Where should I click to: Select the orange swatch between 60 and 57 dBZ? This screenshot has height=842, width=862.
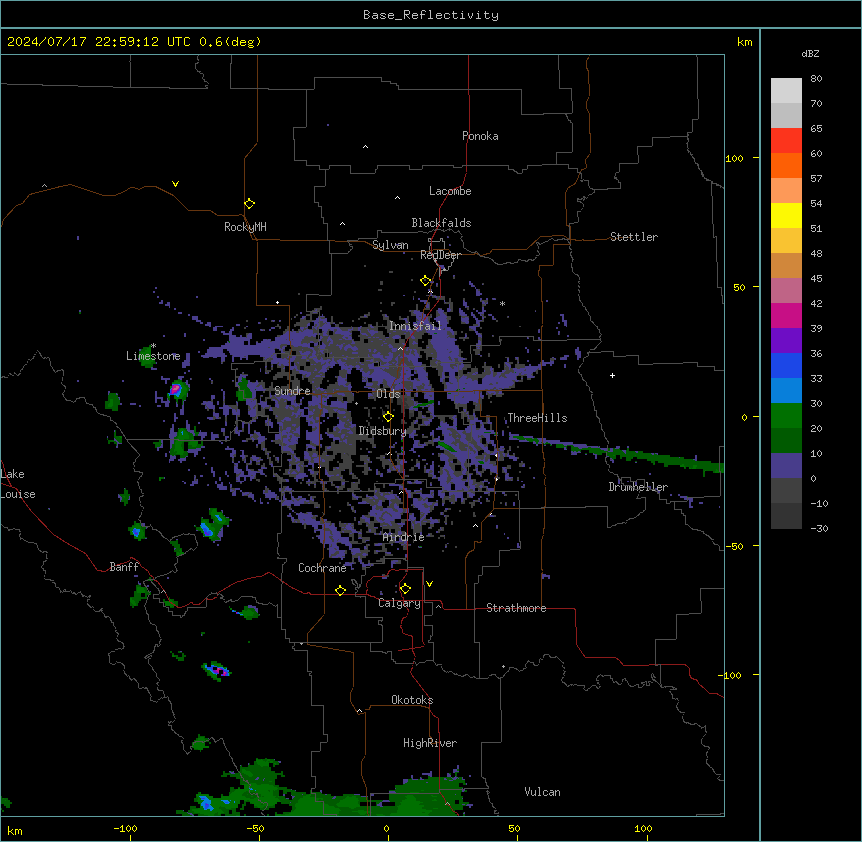786,165
